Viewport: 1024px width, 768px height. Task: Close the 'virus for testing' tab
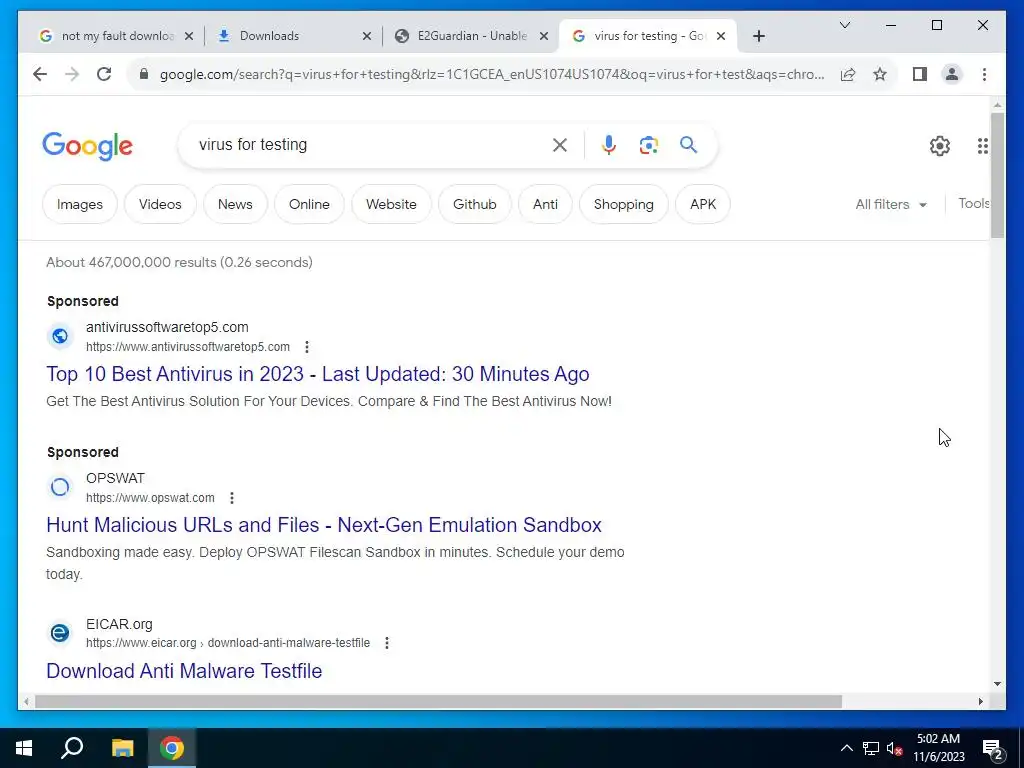click(x=721, y=36)
